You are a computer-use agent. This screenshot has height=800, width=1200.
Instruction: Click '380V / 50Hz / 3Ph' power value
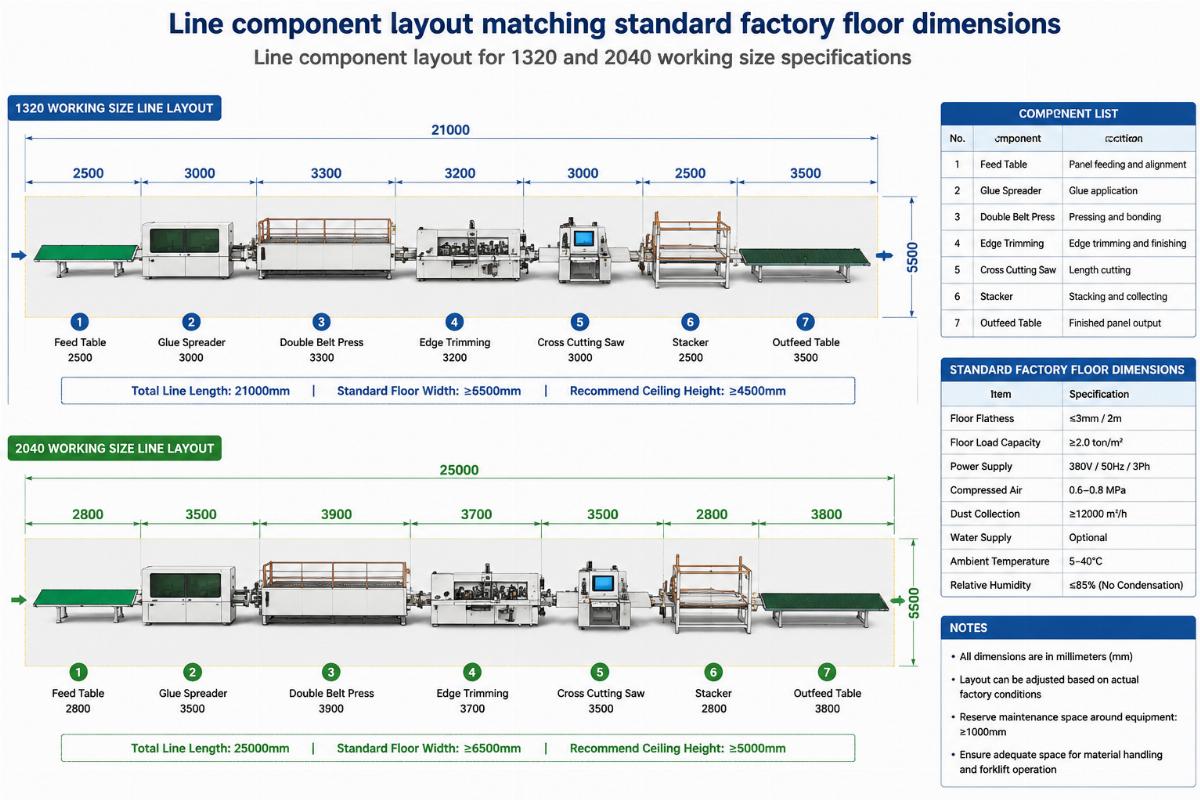click(1111, 466)
